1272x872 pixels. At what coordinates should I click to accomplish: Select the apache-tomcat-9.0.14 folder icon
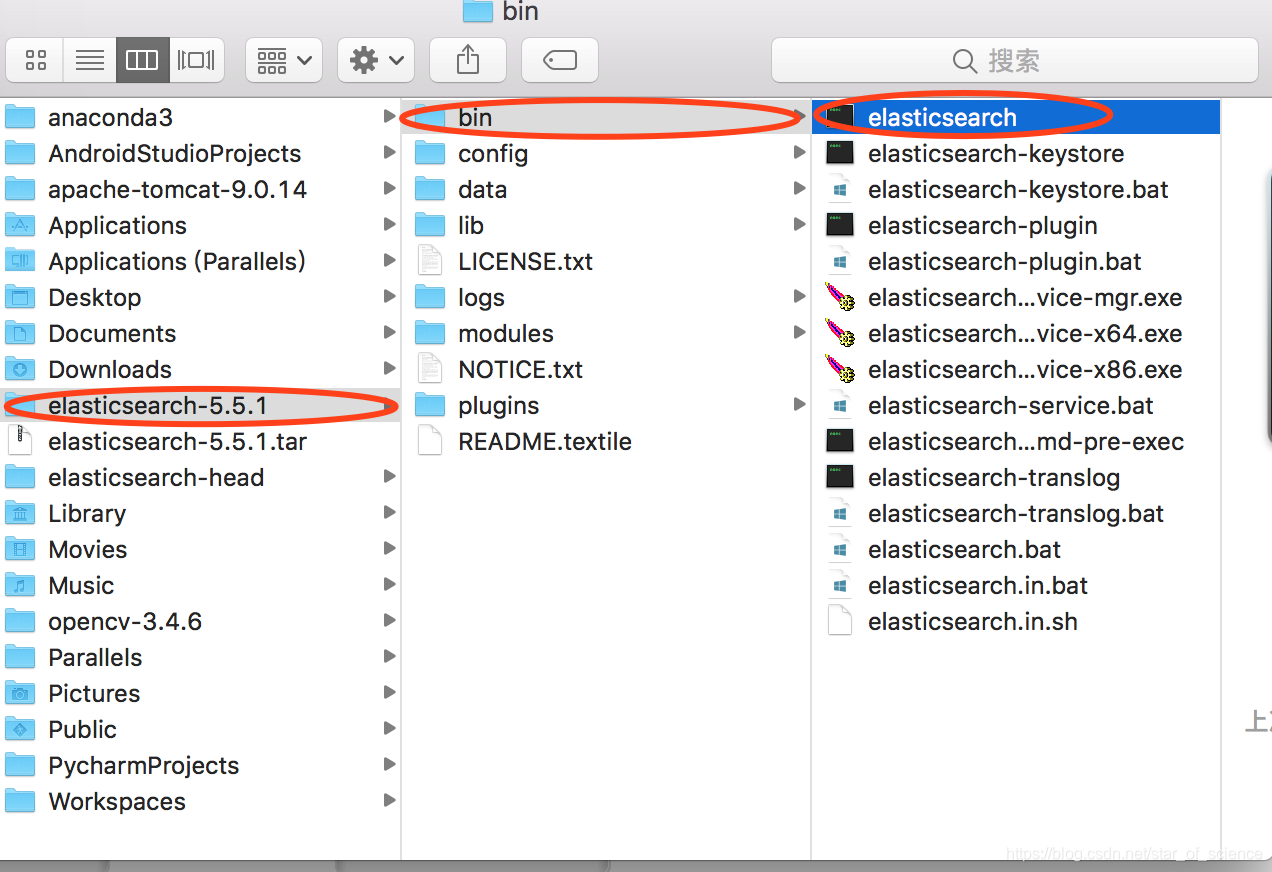(x=20, y=190)
